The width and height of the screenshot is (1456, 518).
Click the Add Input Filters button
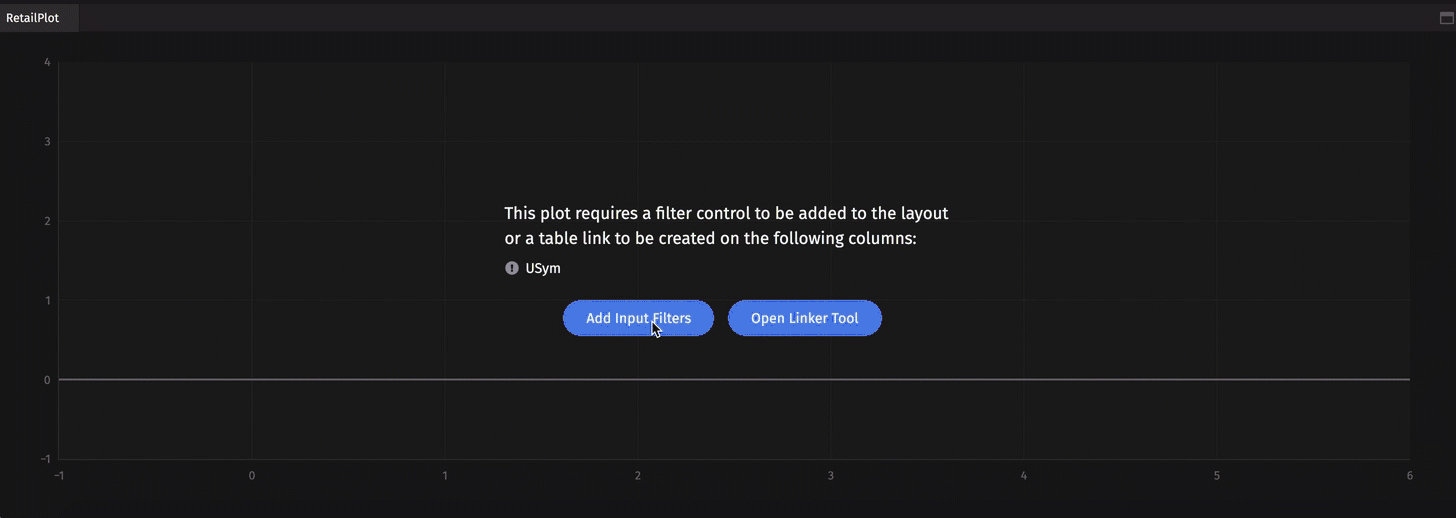coord(638,318)
